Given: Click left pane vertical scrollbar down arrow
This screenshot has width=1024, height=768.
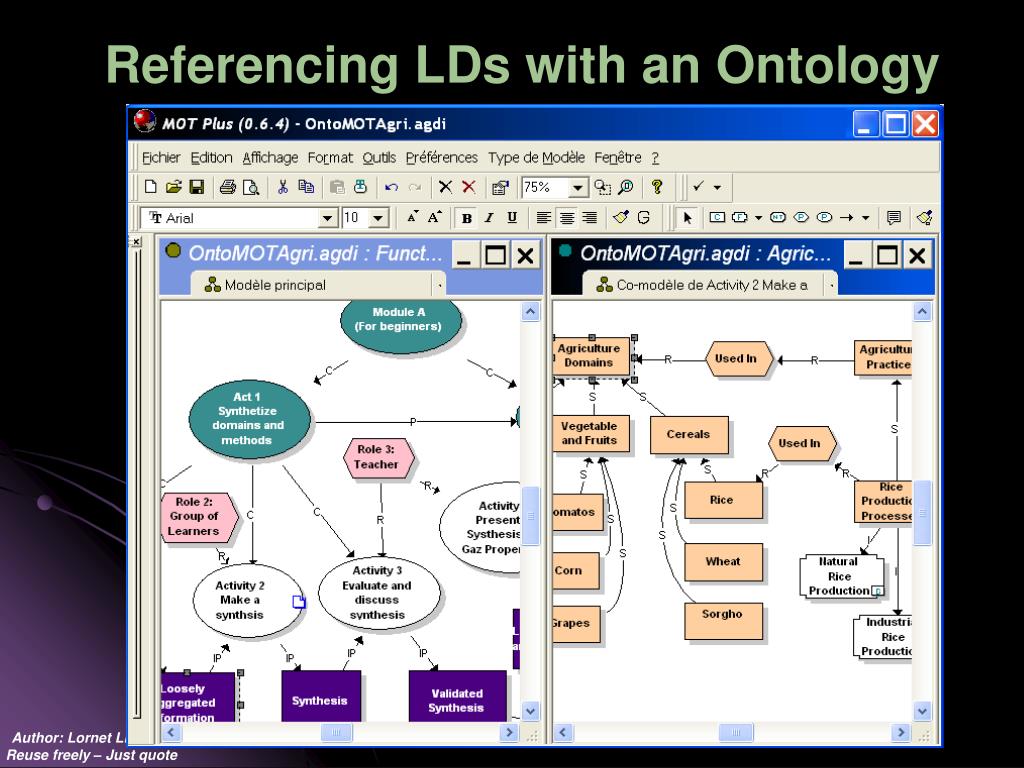Looking at the screenshot, I should click(530, 711).
